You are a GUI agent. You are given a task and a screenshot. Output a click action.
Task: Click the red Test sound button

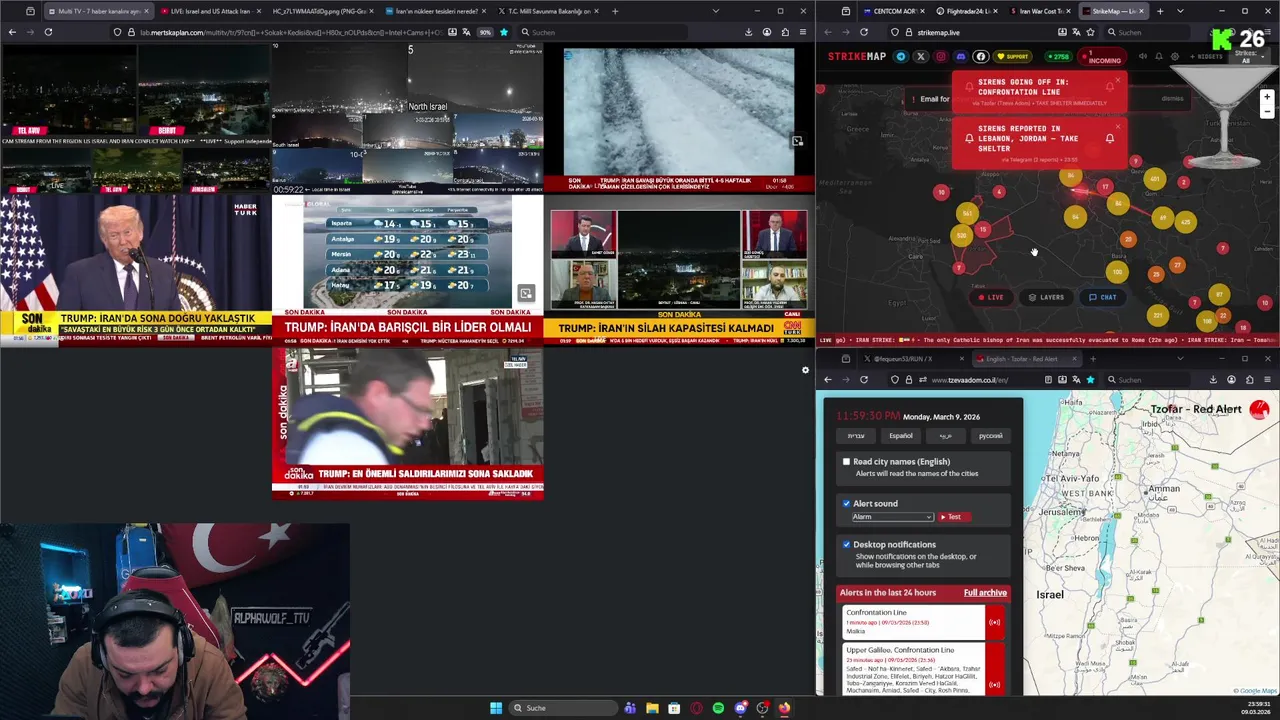click(x=954, y=517)
